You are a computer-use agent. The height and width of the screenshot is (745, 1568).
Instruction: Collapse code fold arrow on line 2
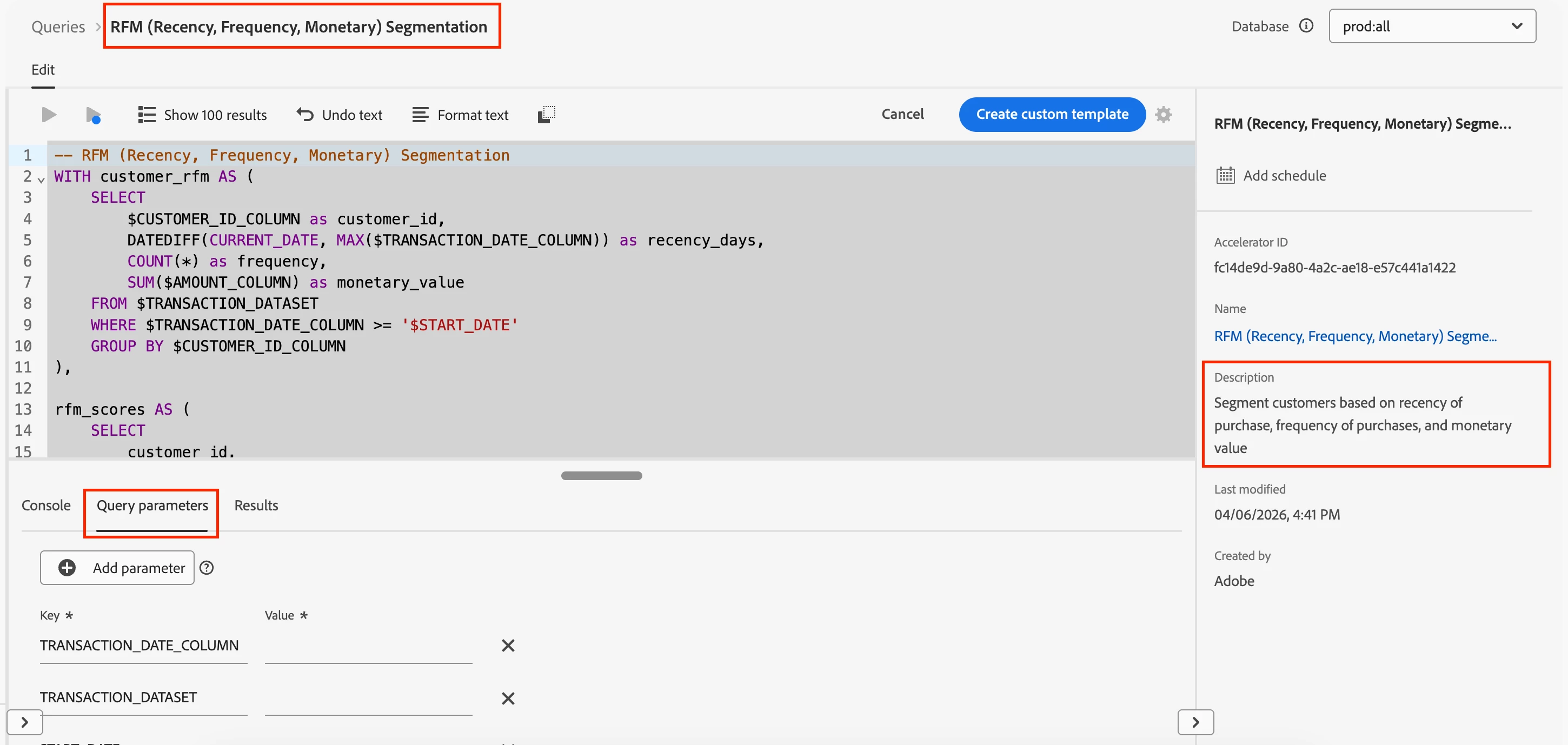coord(41,179)
